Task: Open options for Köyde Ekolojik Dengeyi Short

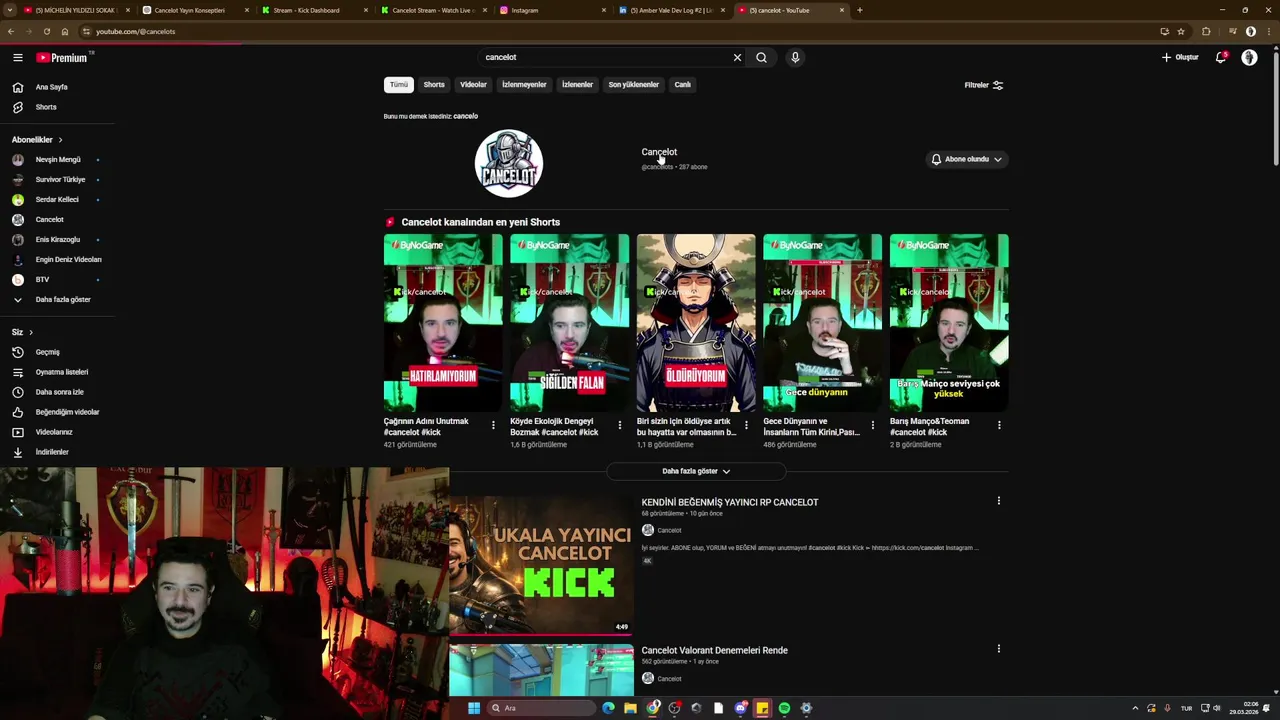Action: pyautogui.click(x=619, y=425)
